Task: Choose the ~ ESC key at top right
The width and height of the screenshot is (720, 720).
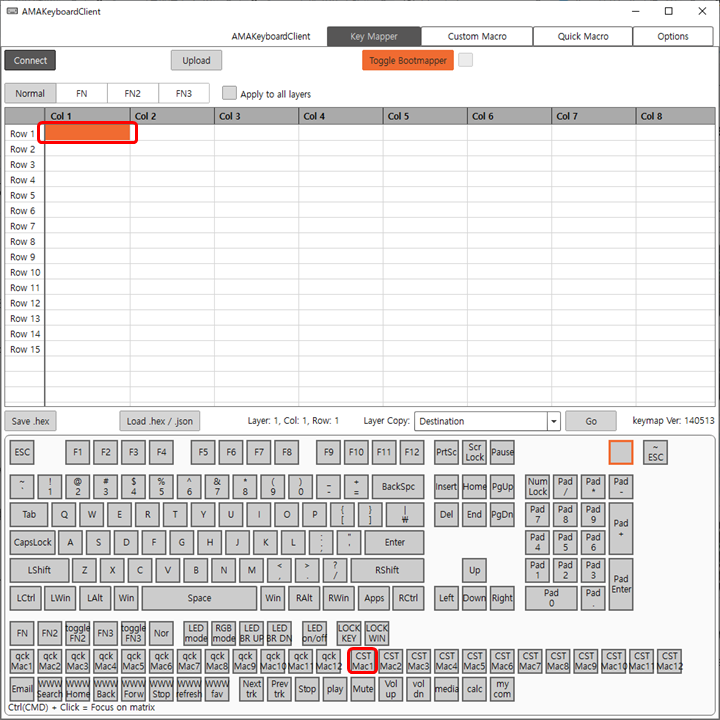Action: point(655,452)
